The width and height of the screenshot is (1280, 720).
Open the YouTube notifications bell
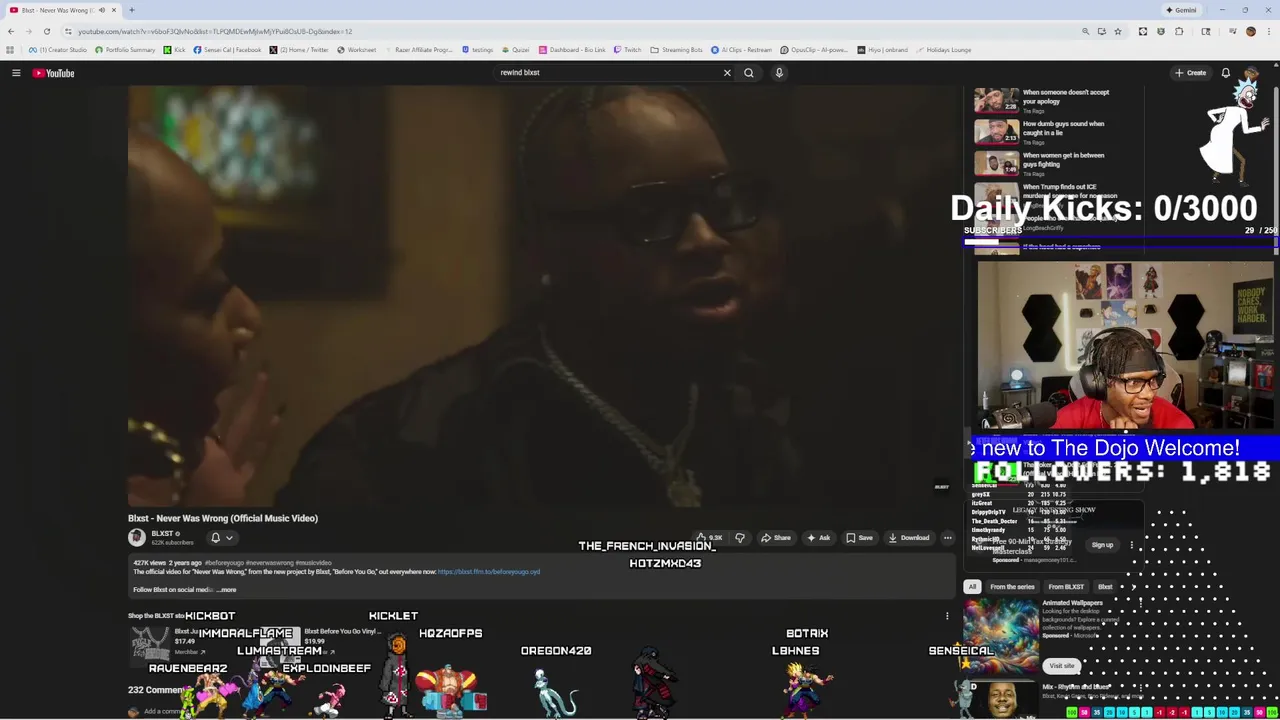click(x=1225, y=73)
